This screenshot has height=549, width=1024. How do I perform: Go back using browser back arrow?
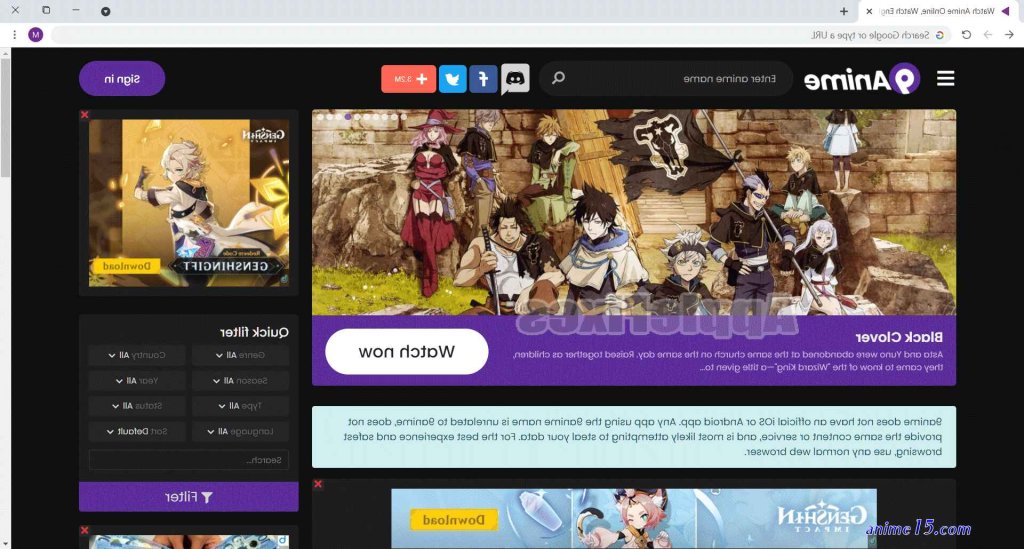click(1009, 35)
